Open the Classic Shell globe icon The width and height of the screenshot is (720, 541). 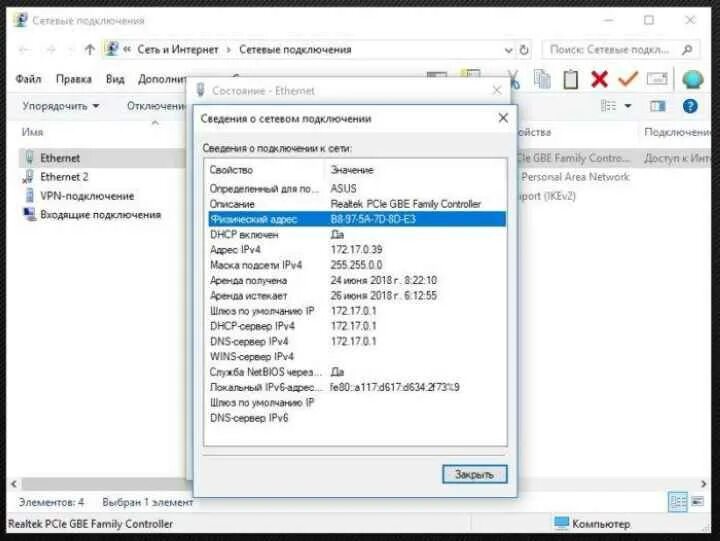(692, 79)
